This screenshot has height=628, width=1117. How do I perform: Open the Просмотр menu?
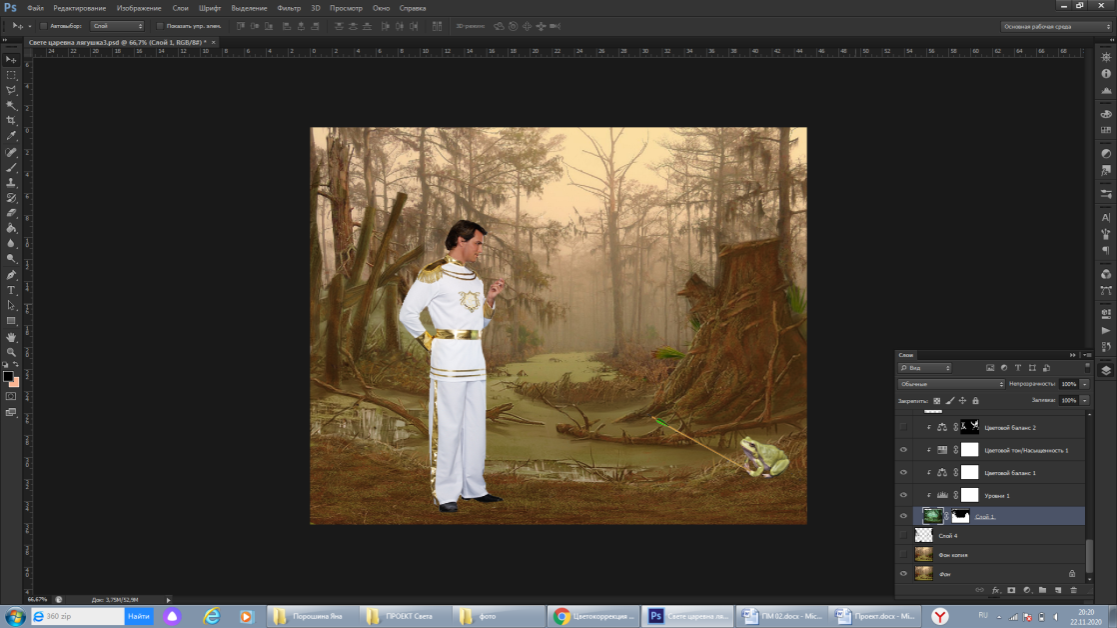tap(346, 8)
